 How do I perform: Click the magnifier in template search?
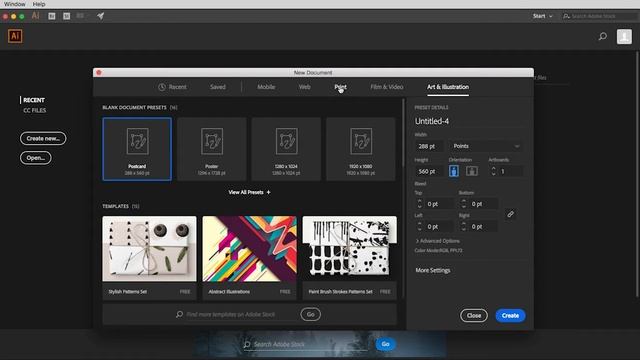click(179, 314)
